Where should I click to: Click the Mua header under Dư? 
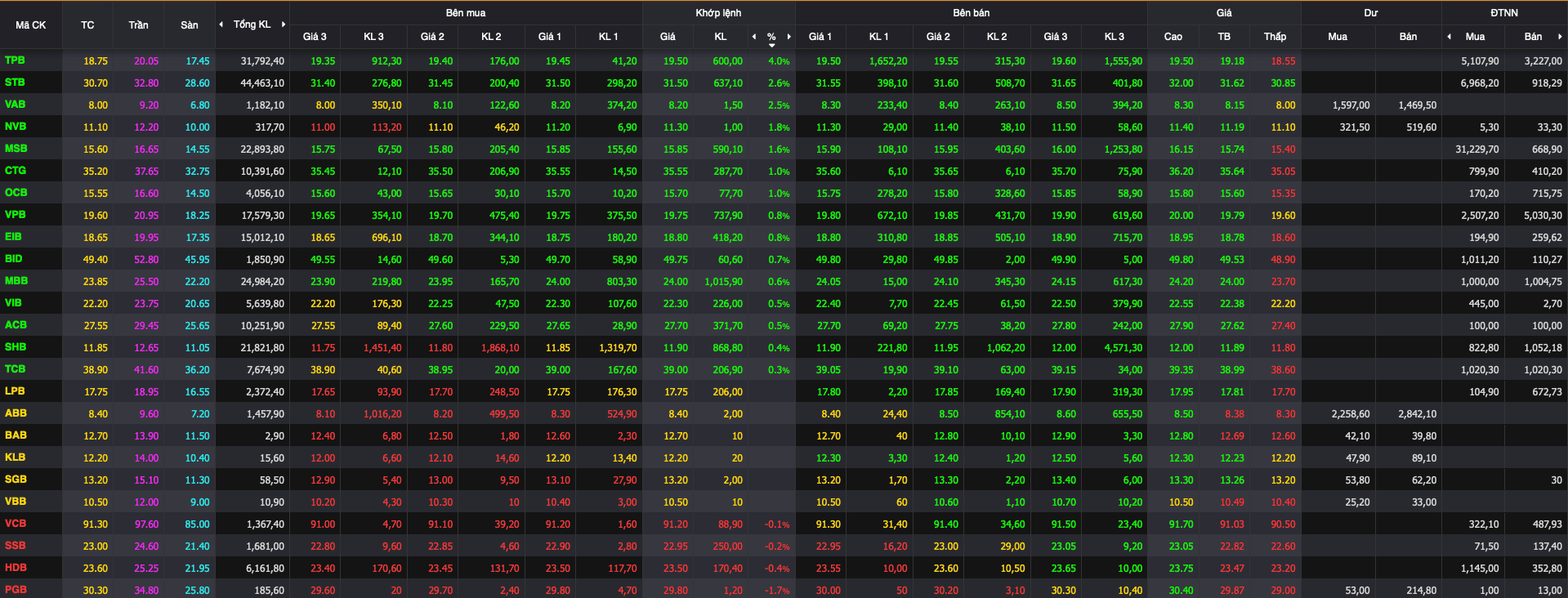point(1338,37)
